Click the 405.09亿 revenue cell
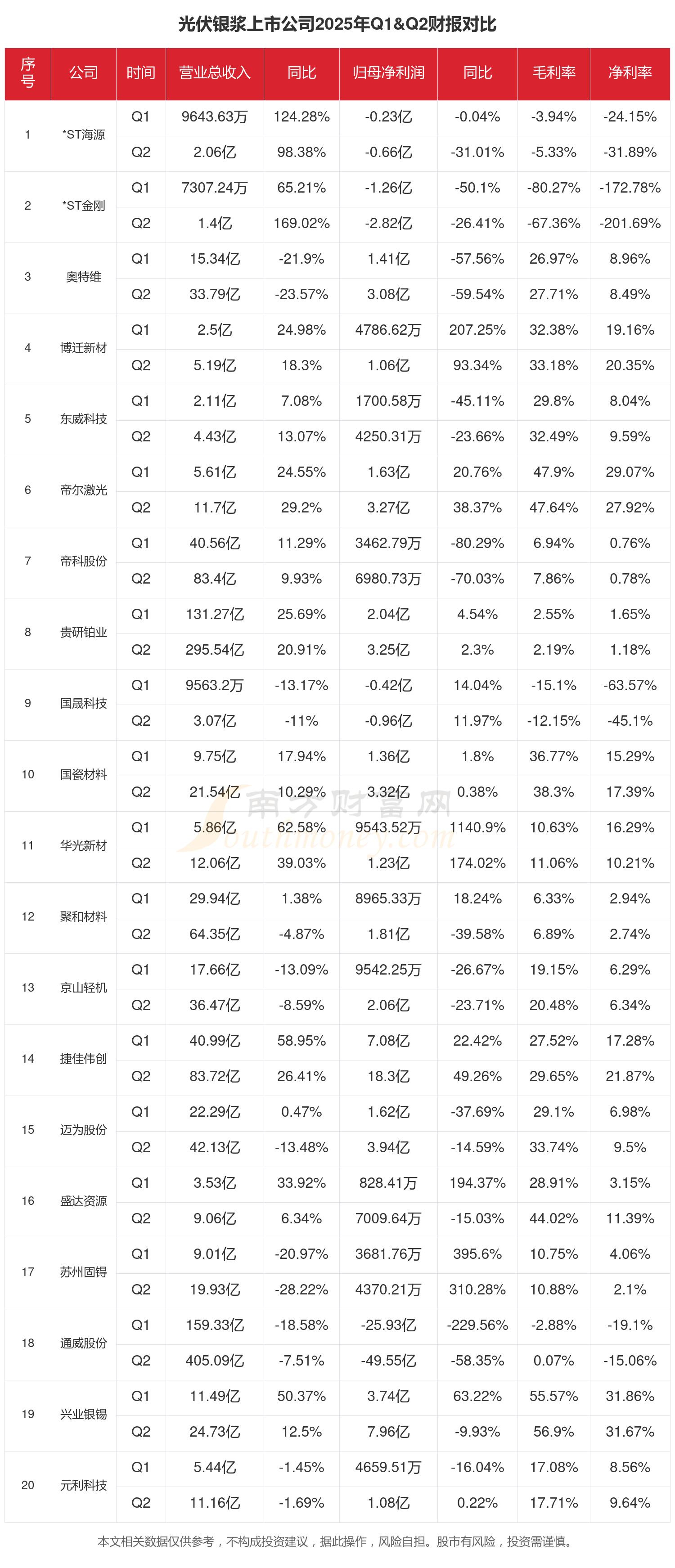 (x=214, y=1361)
